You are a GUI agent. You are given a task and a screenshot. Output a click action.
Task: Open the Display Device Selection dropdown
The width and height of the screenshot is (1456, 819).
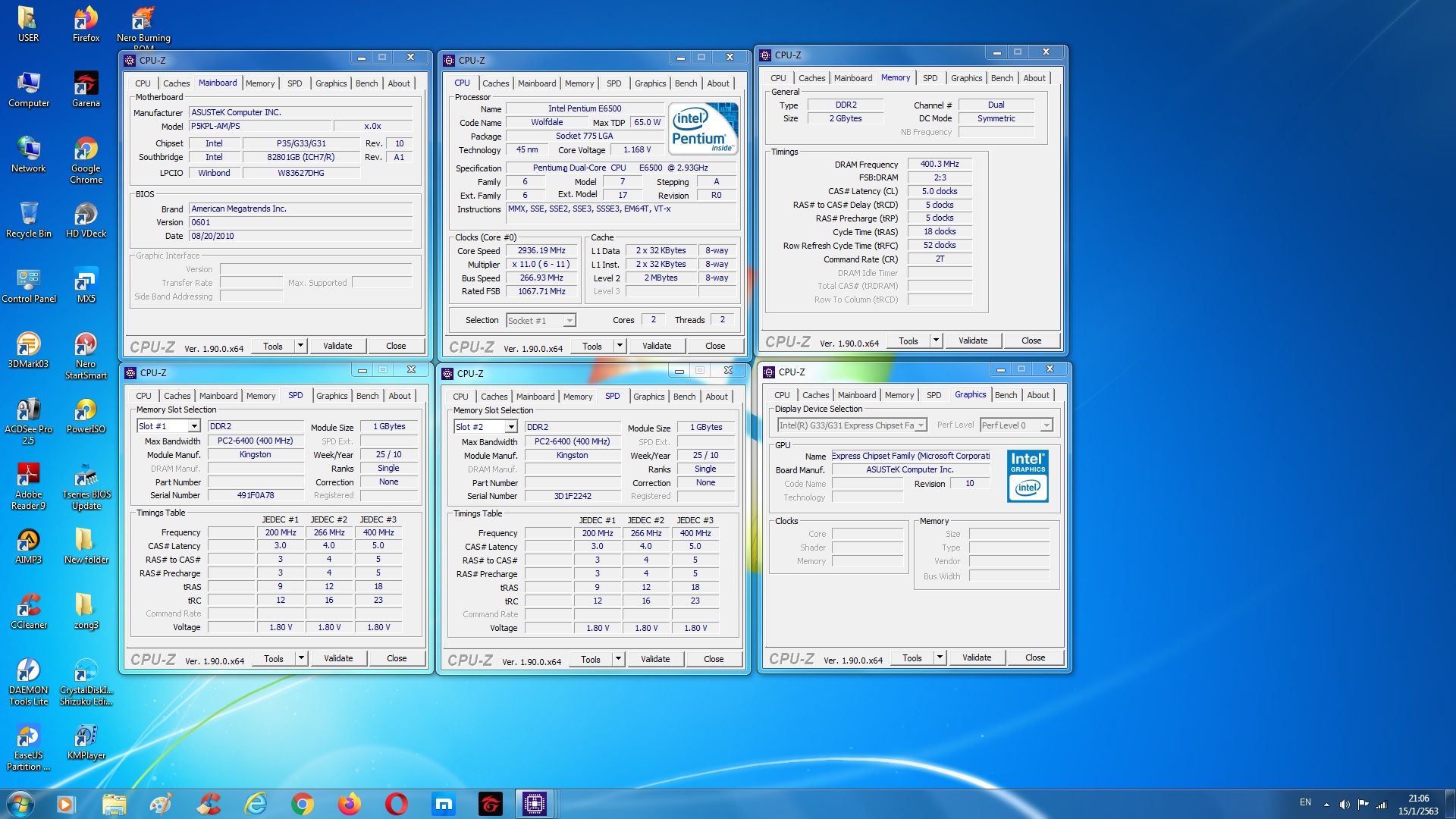[852, 425]
